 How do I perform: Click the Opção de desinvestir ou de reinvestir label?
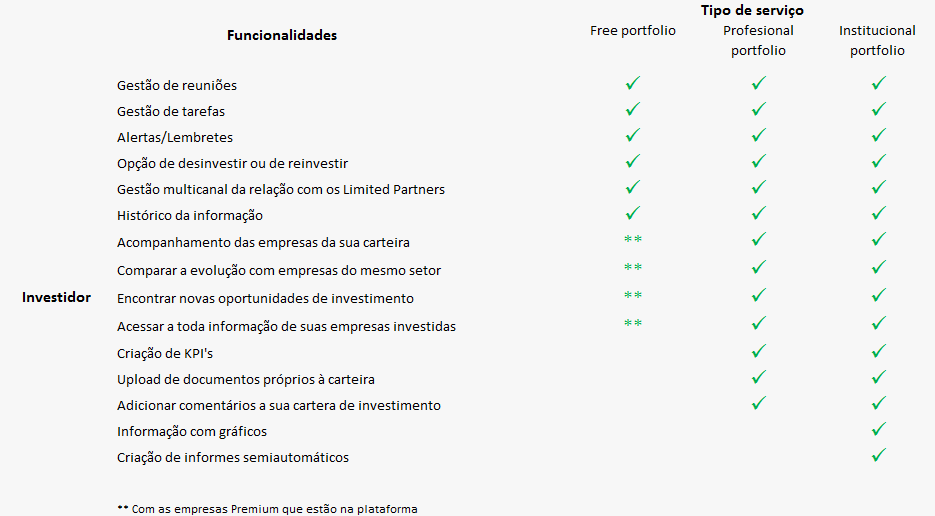pos(232,163)
